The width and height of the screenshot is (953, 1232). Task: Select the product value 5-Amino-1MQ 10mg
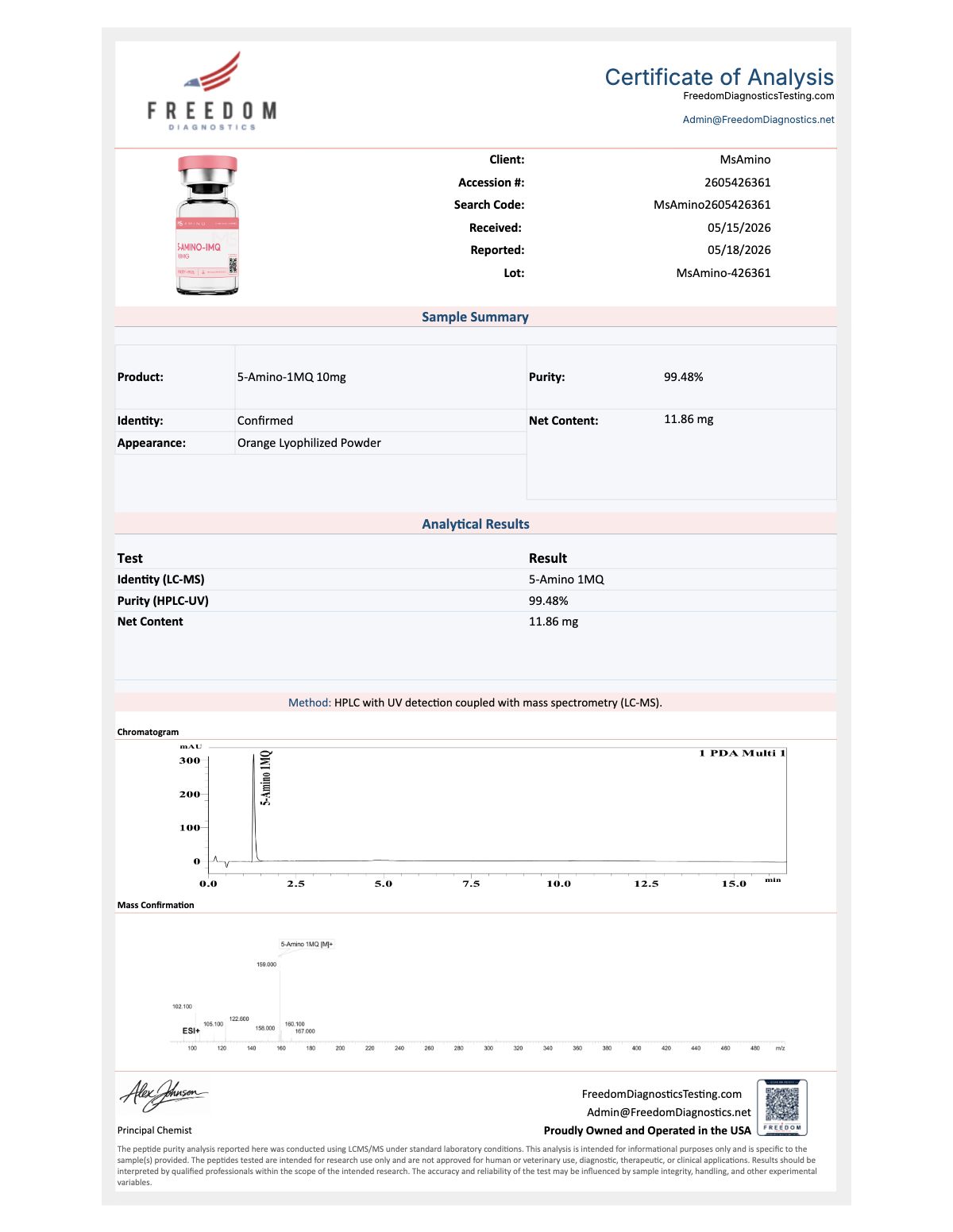[291, 377]
